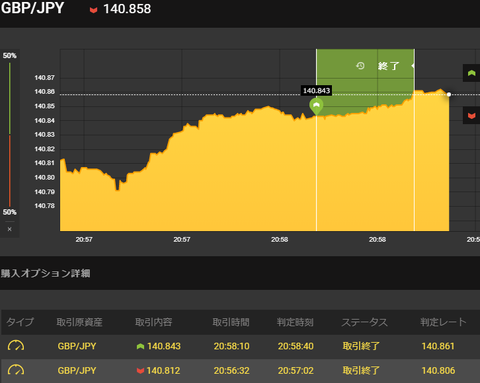Click the 終了 label in green zone
This screenshot has width=480, height=383.
388,66
